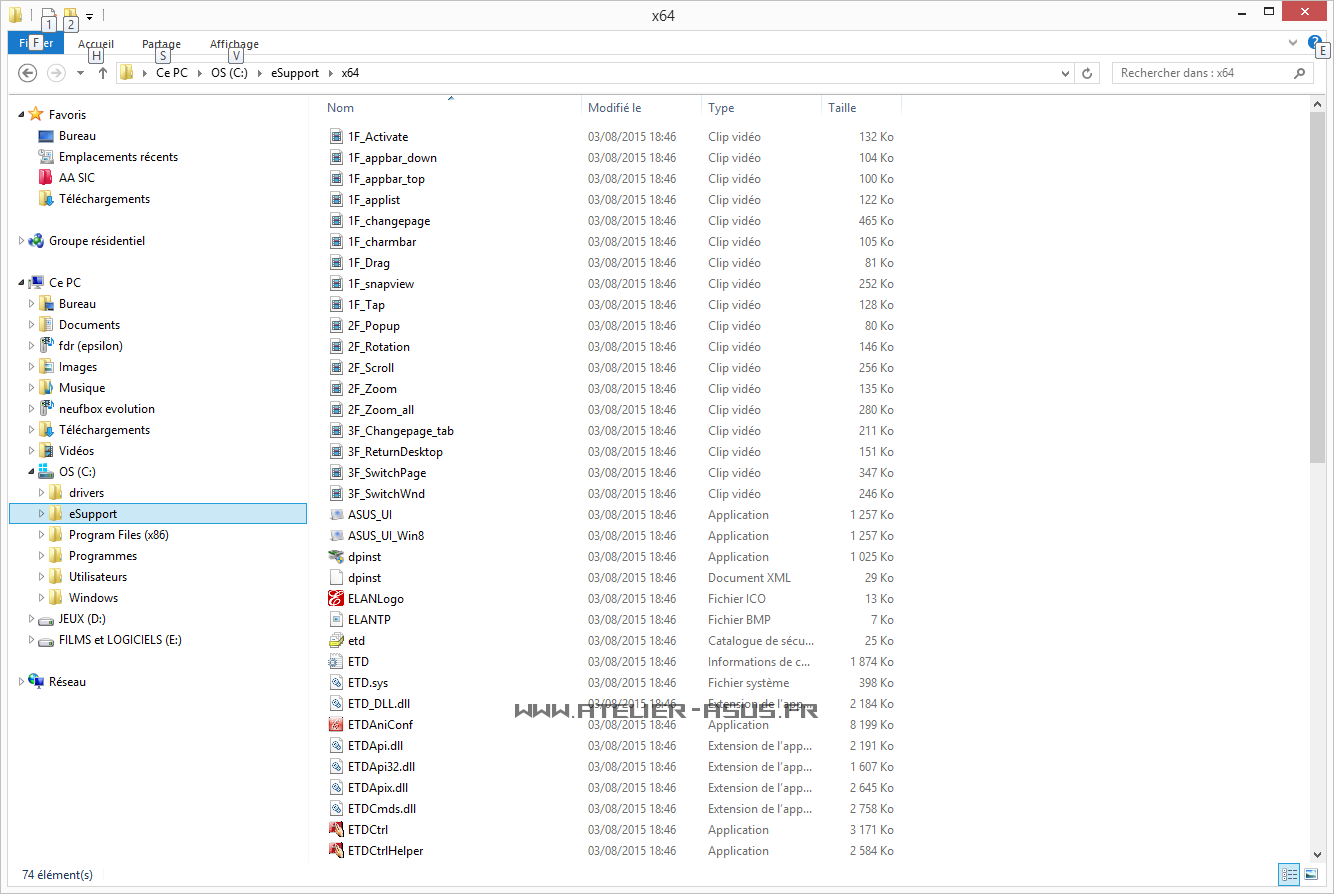Click the search box Rechercher dans x64
Viewport: 1334px width, 894px height.
click(x=1203, y=73)
